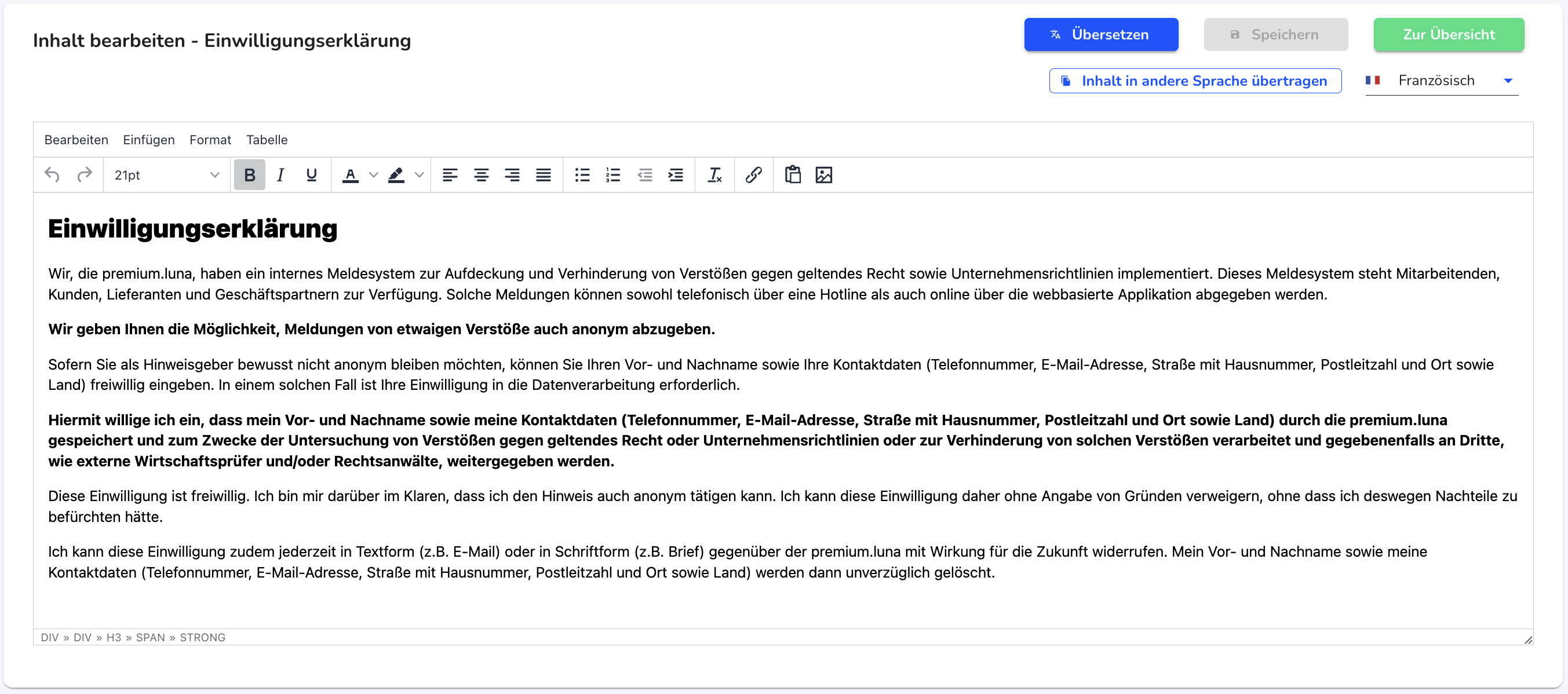Apply the text color
Image resolution: width=1568 pixels, height=694 pixels.
[350, 176]
